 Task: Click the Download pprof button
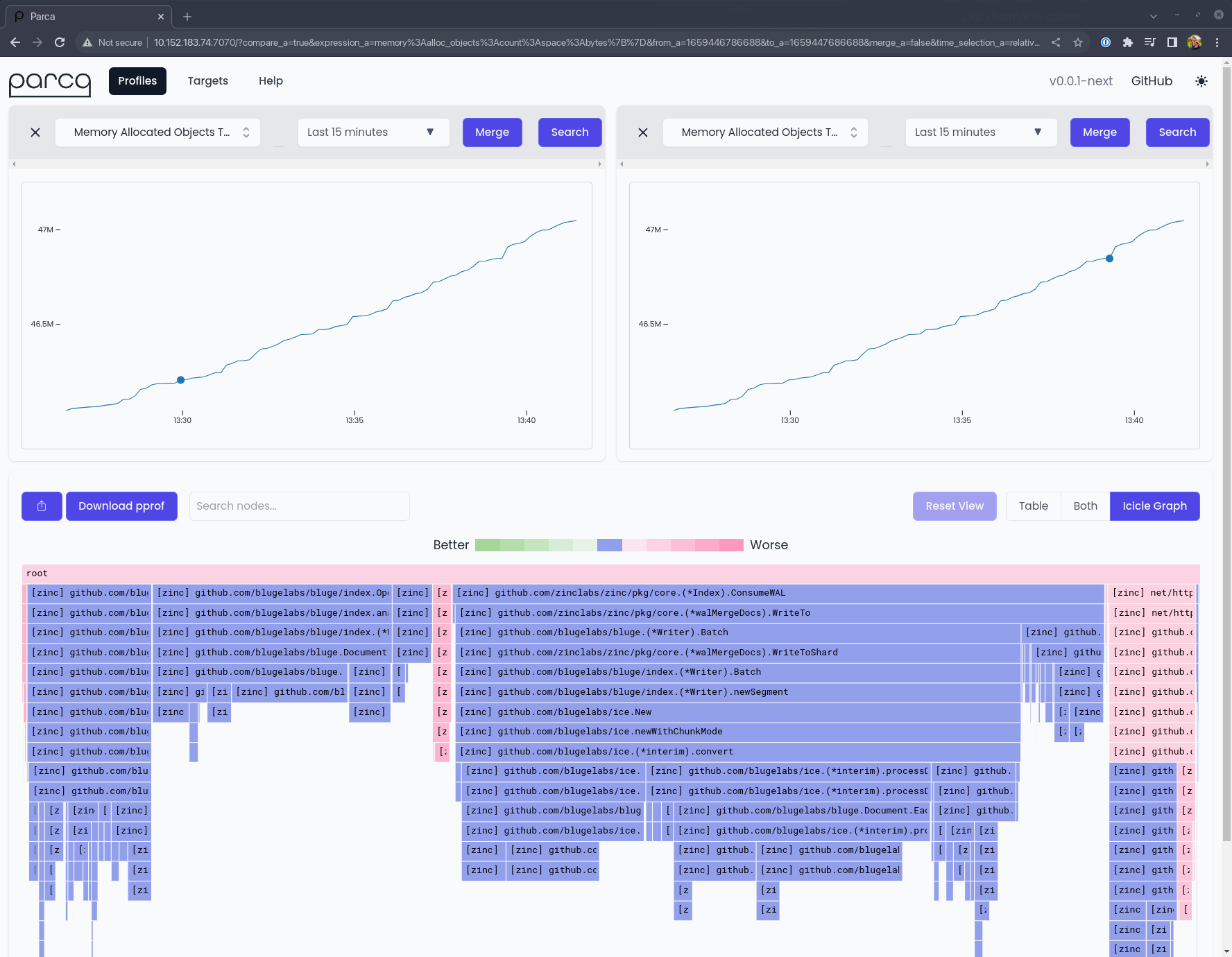coord(121,506)
